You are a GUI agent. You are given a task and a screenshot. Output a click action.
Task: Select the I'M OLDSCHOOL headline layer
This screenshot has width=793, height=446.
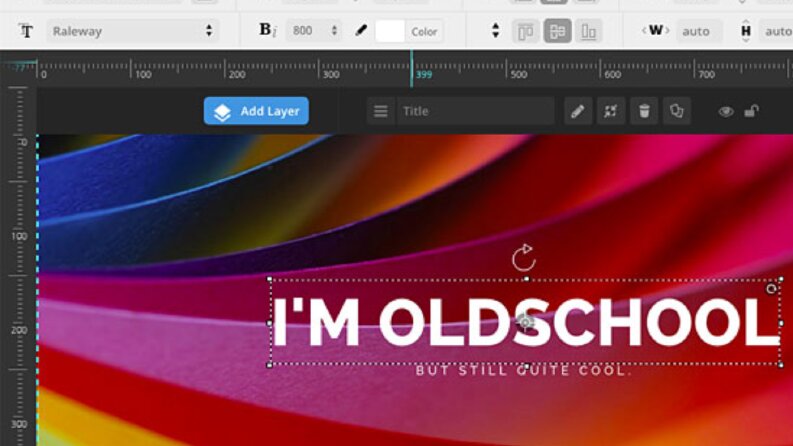(525, 322)
